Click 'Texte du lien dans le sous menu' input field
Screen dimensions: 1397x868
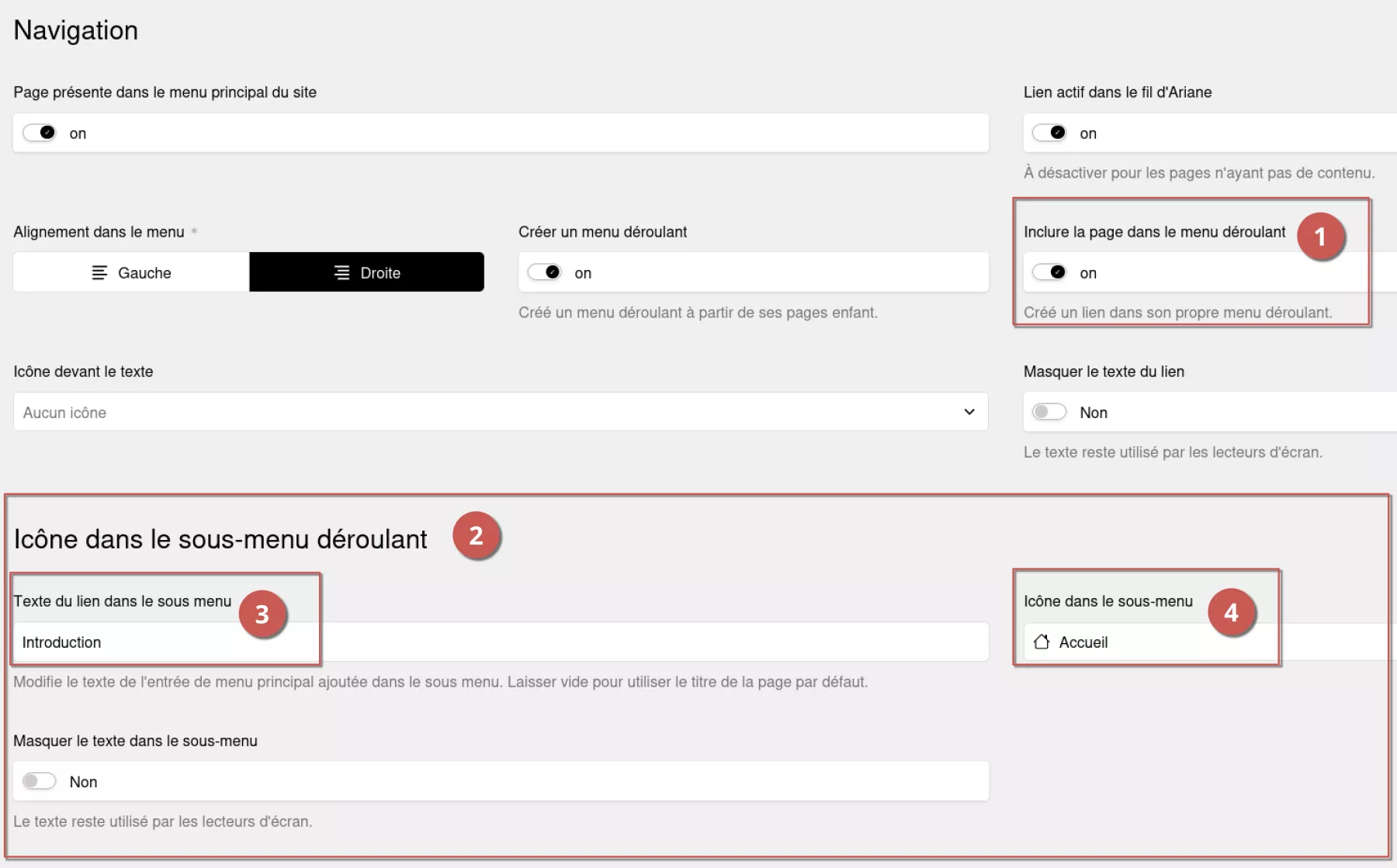pos(501,641)
